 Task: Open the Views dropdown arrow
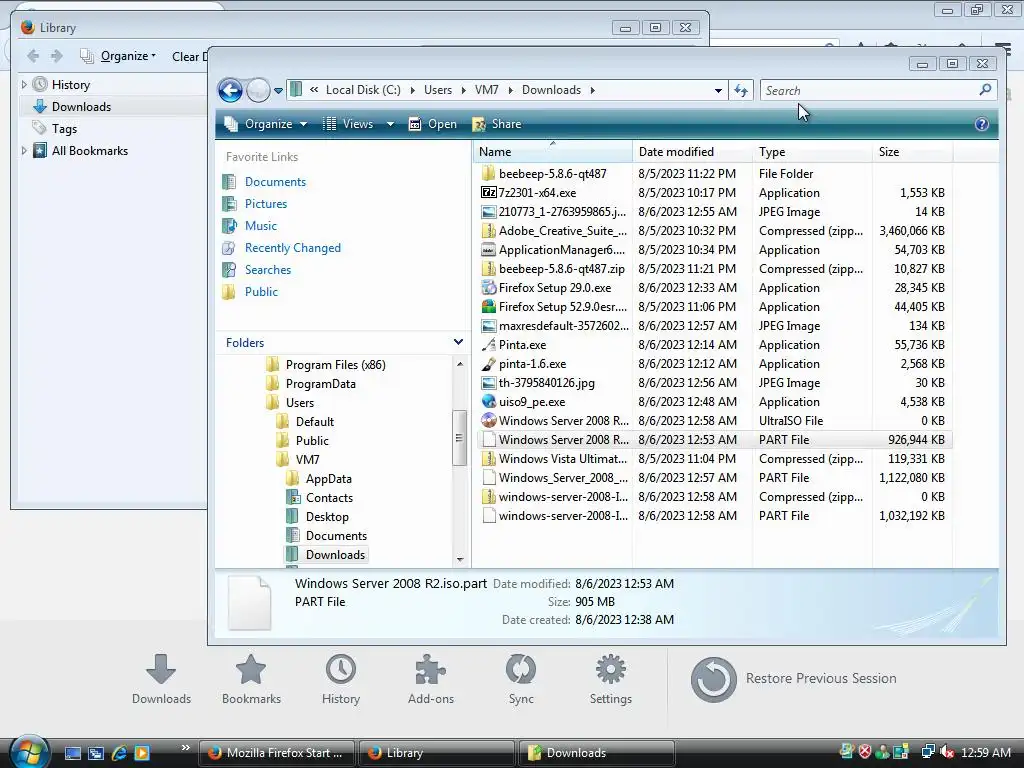[x=390, y=124]
